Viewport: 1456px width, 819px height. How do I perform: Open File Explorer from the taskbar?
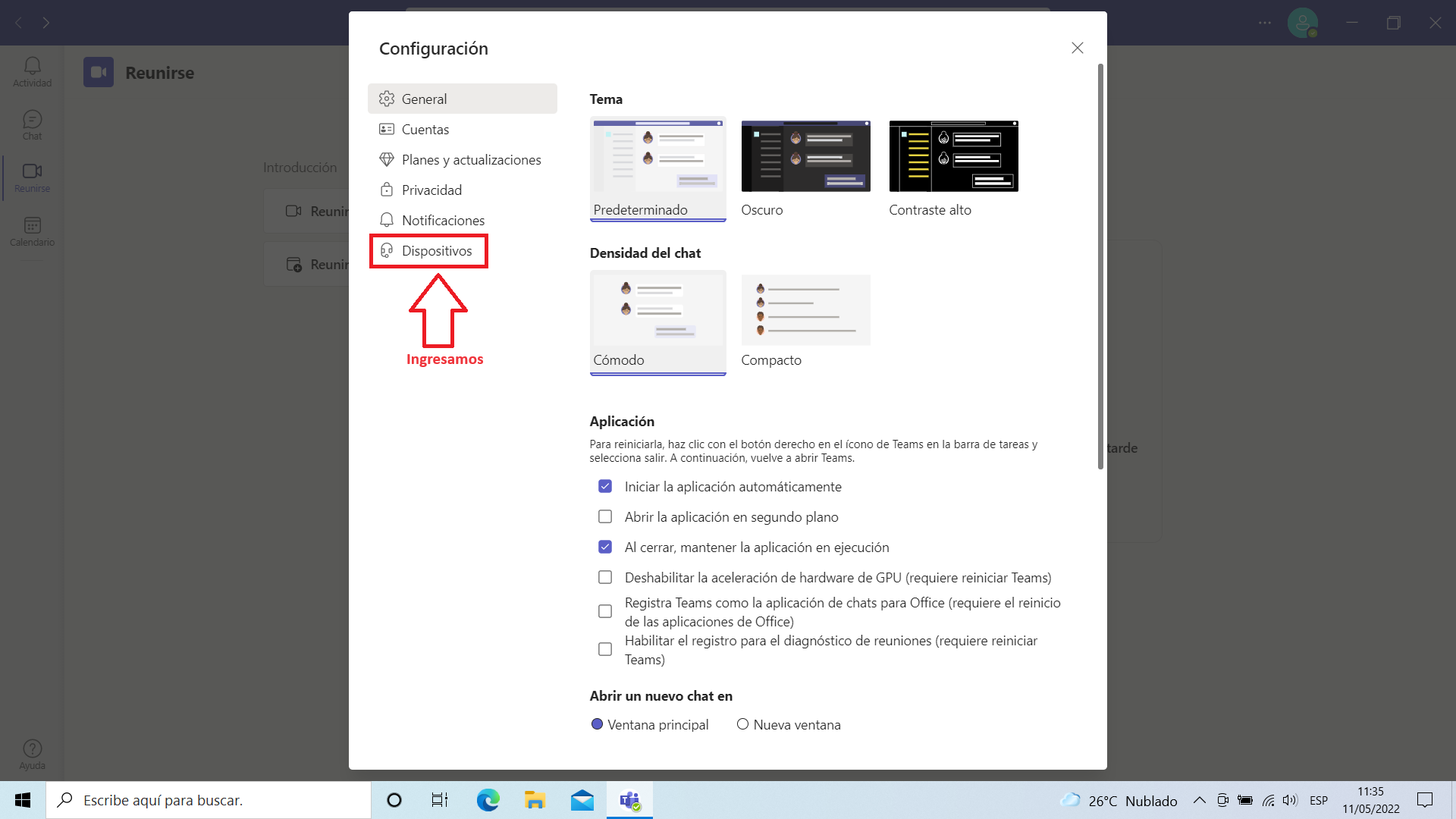pyautogui.click(x=535, y=800)
